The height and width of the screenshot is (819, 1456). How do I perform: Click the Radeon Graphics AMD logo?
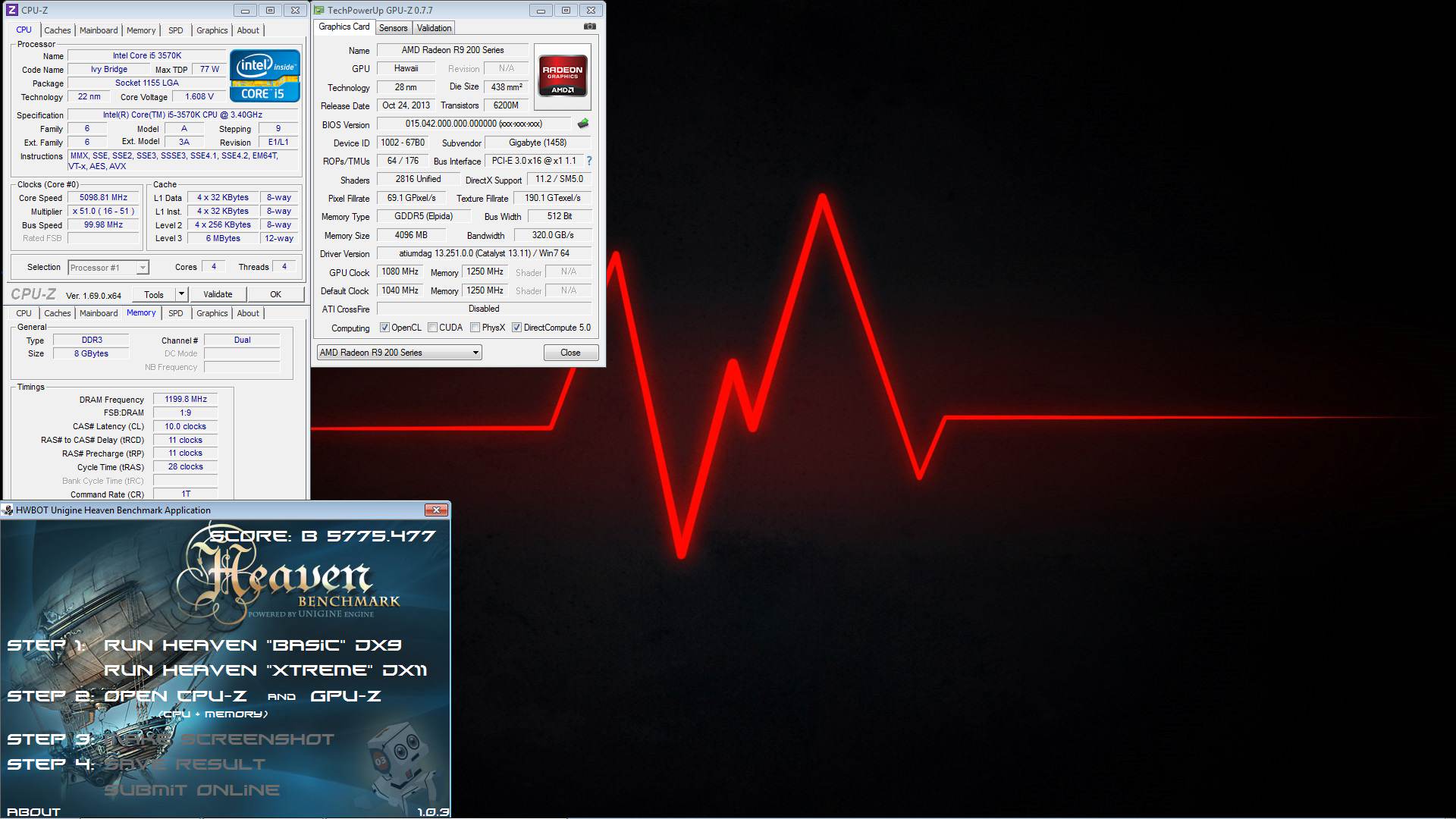click(563, 76)
